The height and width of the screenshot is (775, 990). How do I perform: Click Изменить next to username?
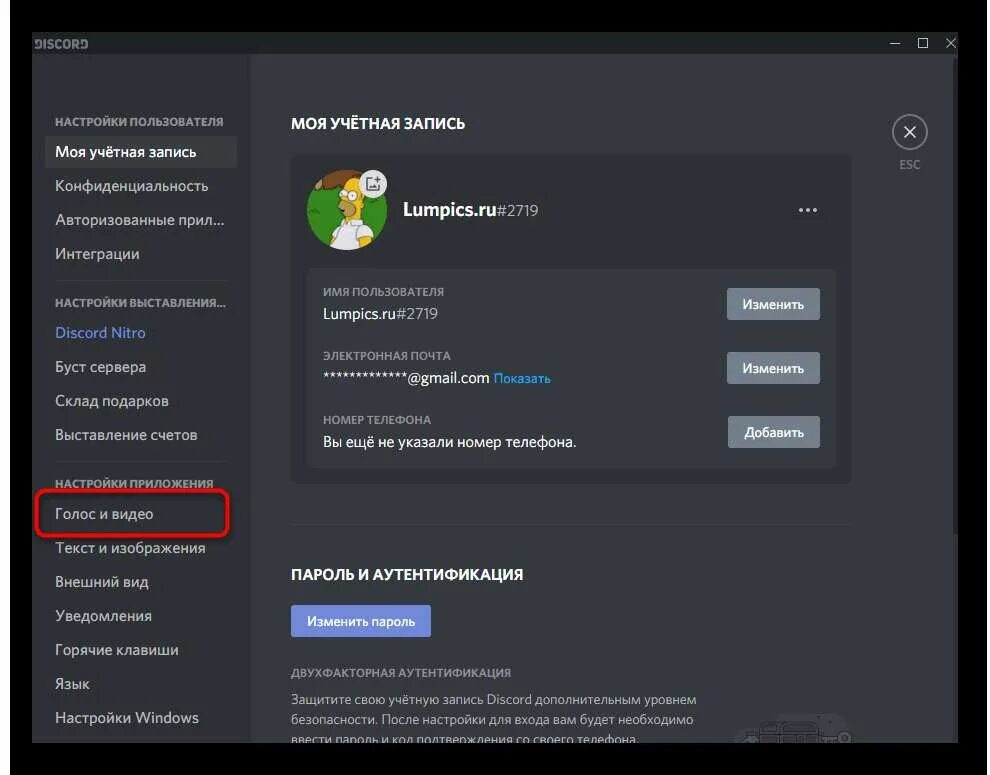pos(773,304)
